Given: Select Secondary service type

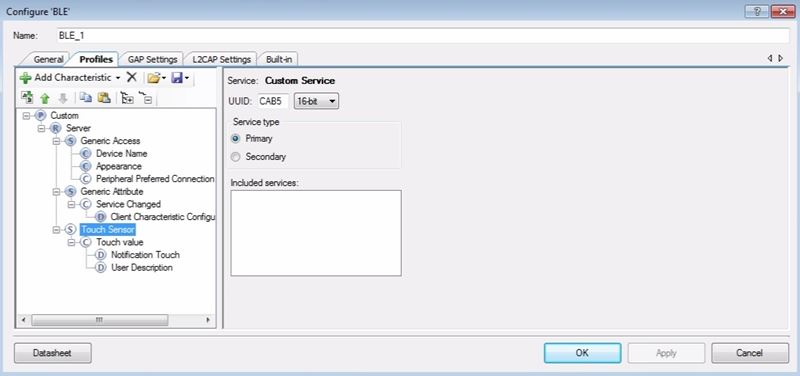Looking at the screenshot, I should [x=235, y=157].
